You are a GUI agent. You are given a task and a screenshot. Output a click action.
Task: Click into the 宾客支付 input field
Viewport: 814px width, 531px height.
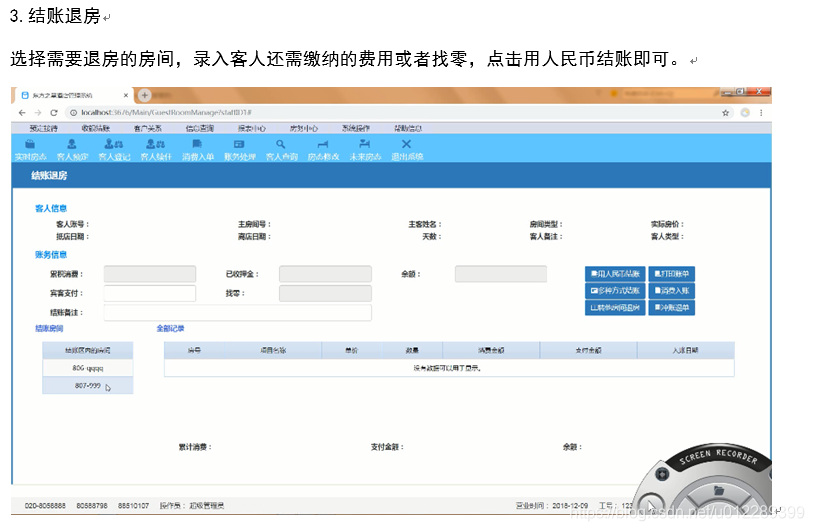pyautogui.click(x=150, y=293)
